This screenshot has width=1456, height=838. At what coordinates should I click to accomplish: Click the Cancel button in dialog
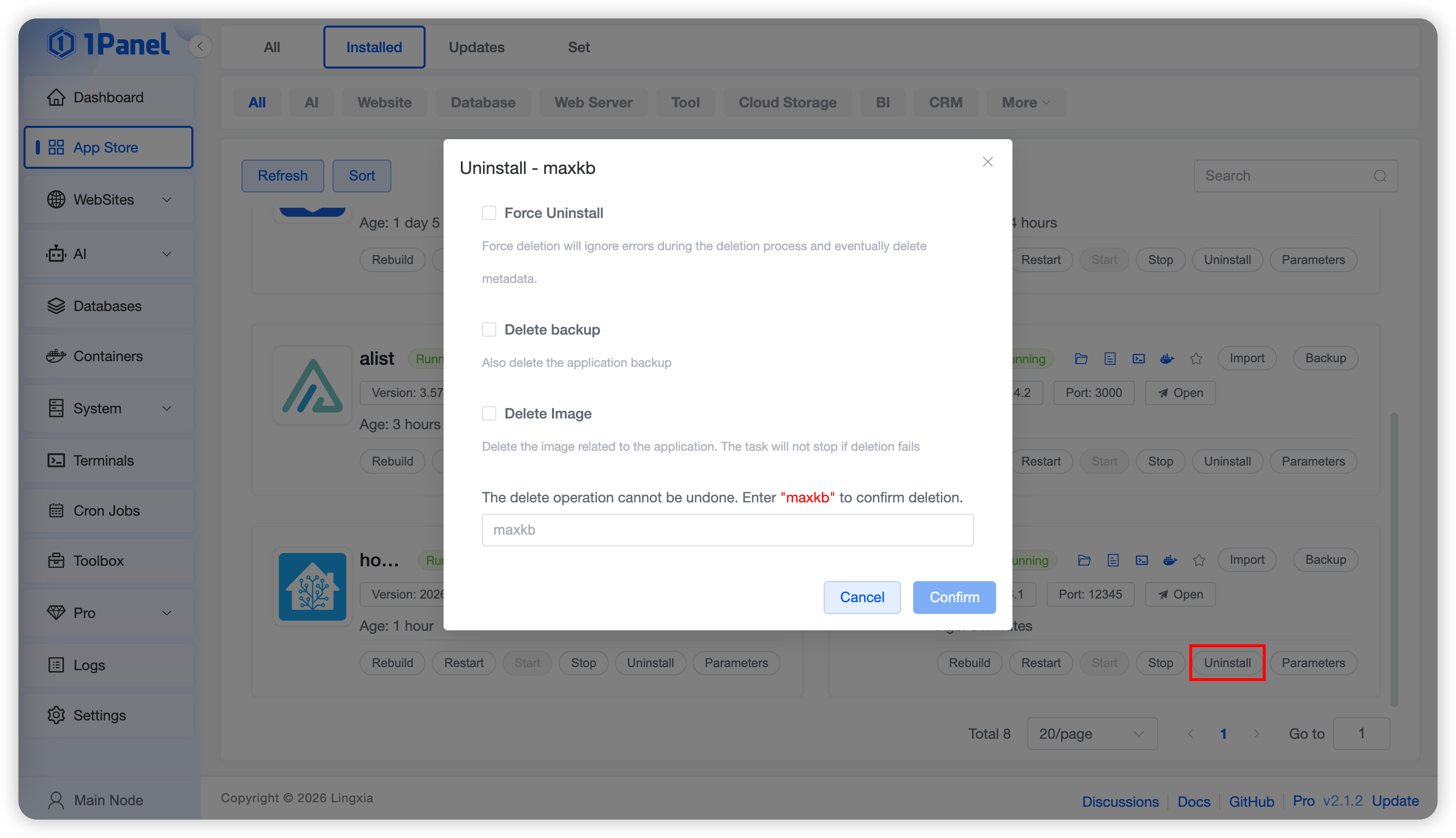(x=862, y=597)
